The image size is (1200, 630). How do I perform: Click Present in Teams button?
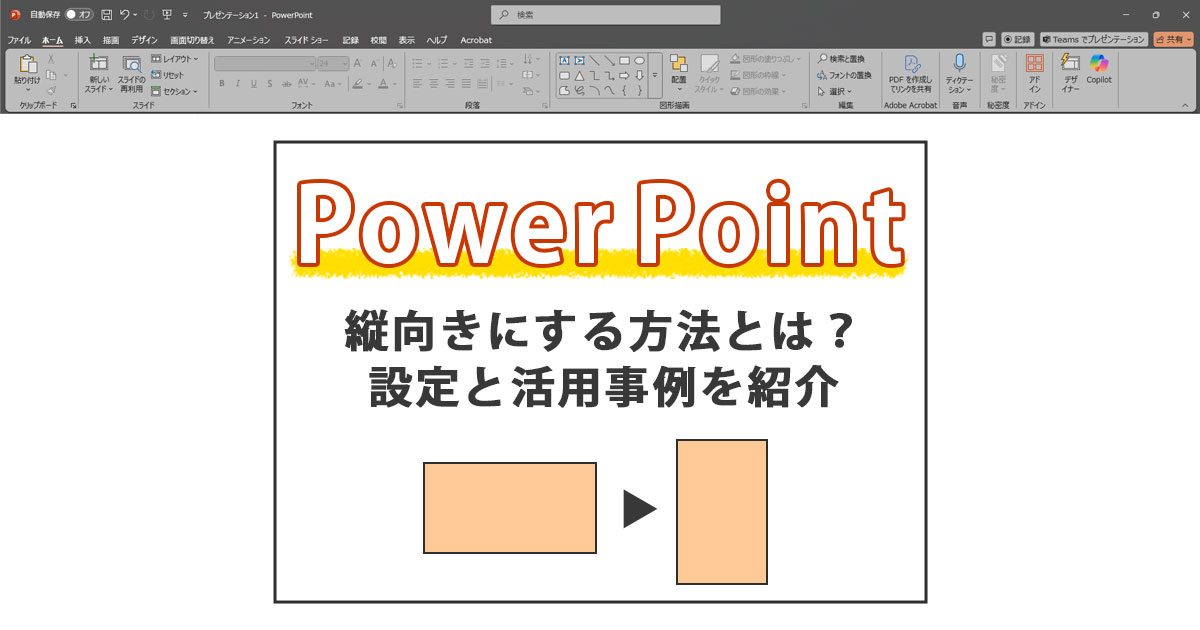tap(1093, 39)
